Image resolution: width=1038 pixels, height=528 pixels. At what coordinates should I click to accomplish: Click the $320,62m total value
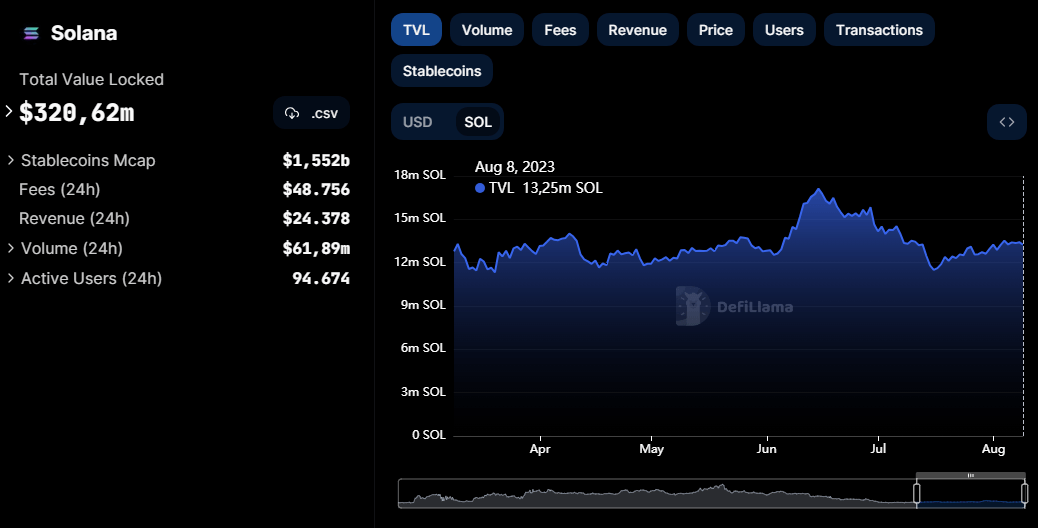click(77, 112)
